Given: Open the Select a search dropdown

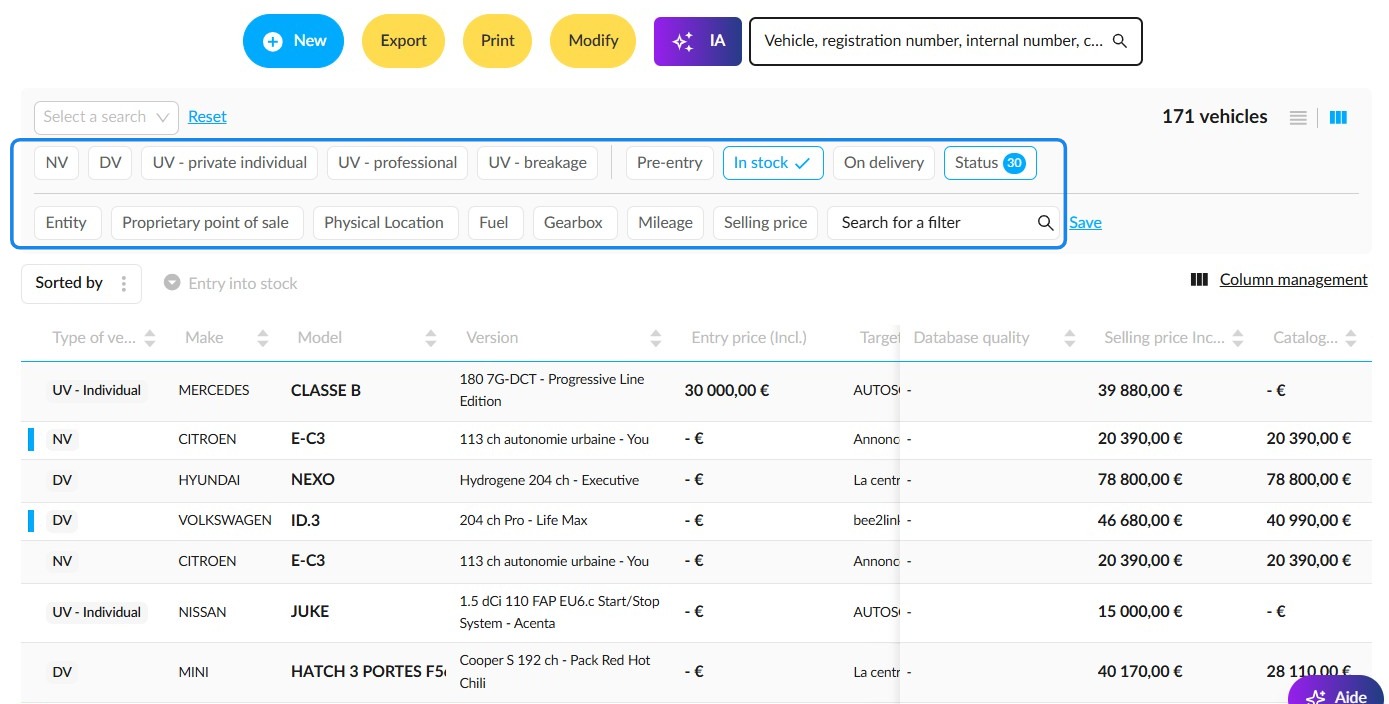Looking at the screenshot, I should [x=106, y=117].
